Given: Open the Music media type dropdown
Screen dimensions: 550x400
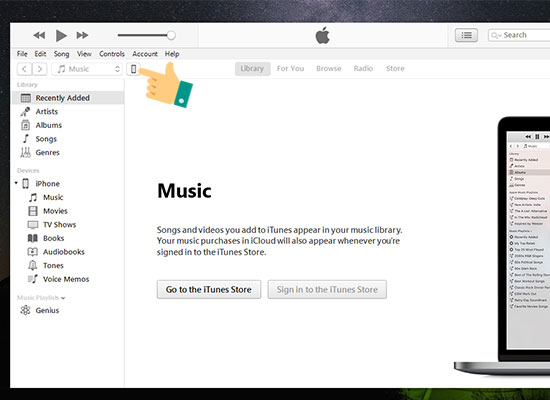Looking at the screenshot, I should point(87,69).
